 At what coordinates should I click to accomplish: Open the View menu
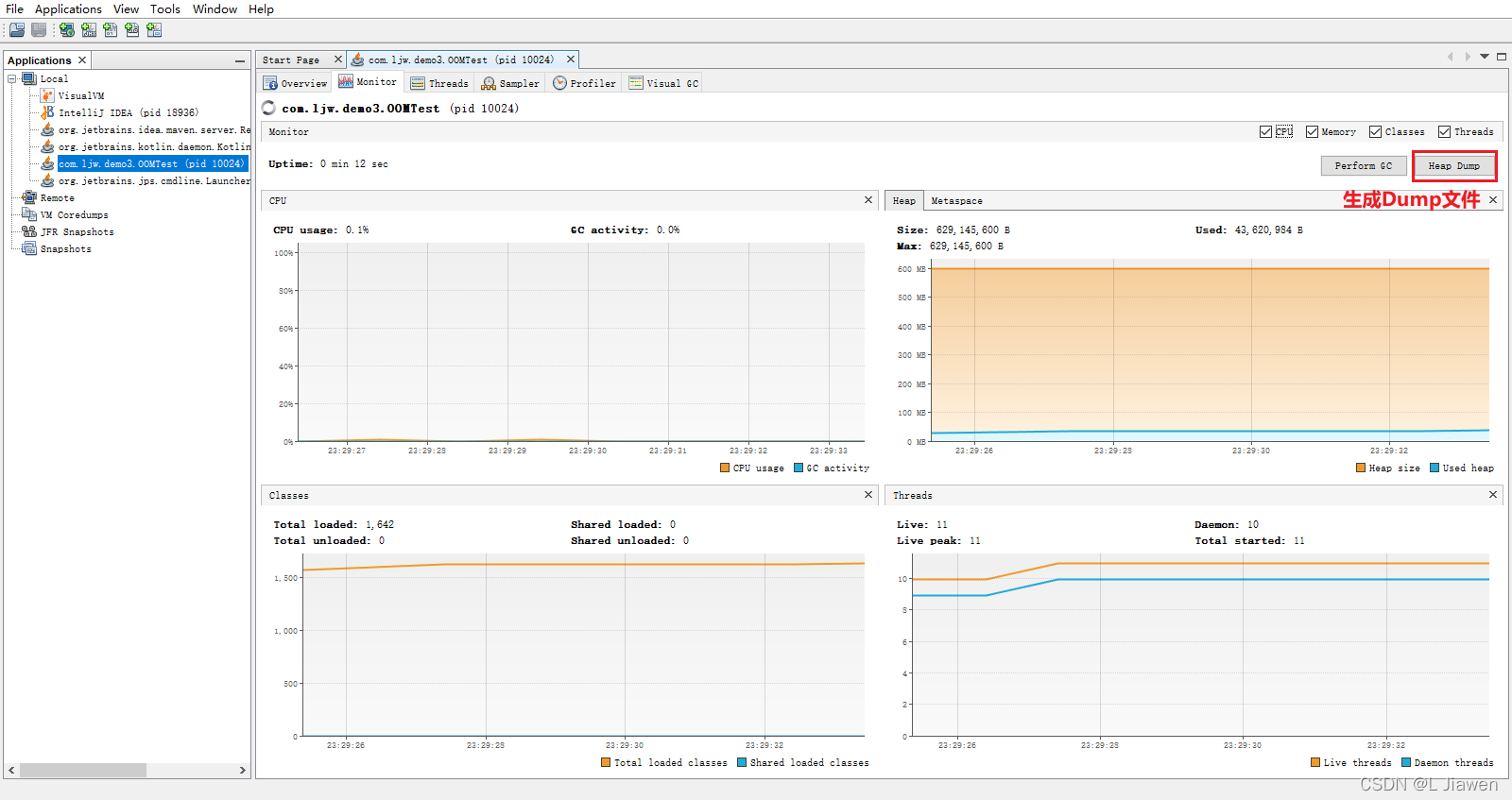coord(126,9)
